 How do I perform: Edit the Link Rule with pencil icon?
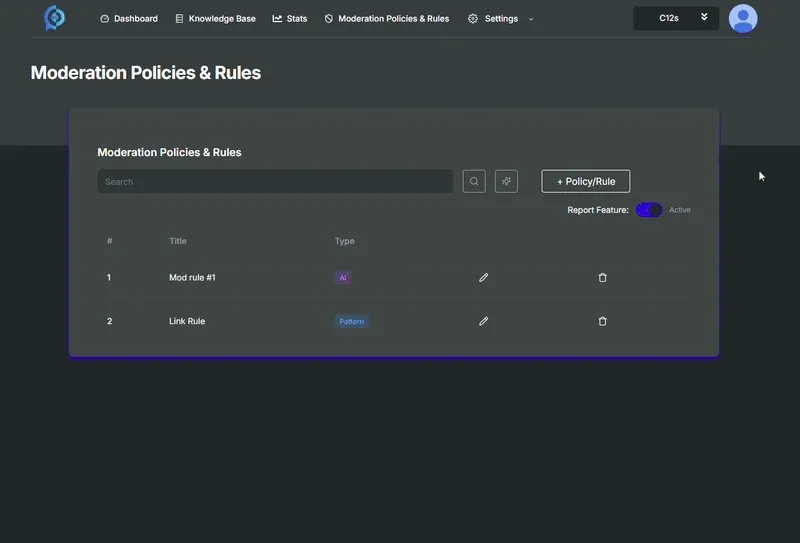(x=484, y=321)
